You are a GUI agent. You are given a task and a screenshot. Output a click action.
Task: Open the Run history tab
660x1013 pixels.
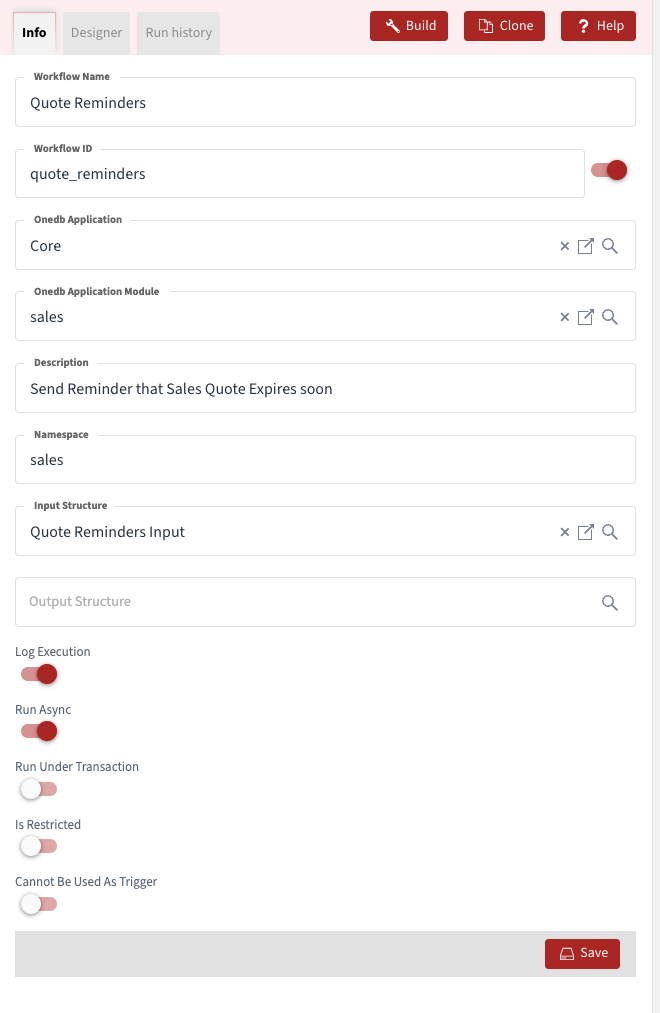tap(178, 32)
